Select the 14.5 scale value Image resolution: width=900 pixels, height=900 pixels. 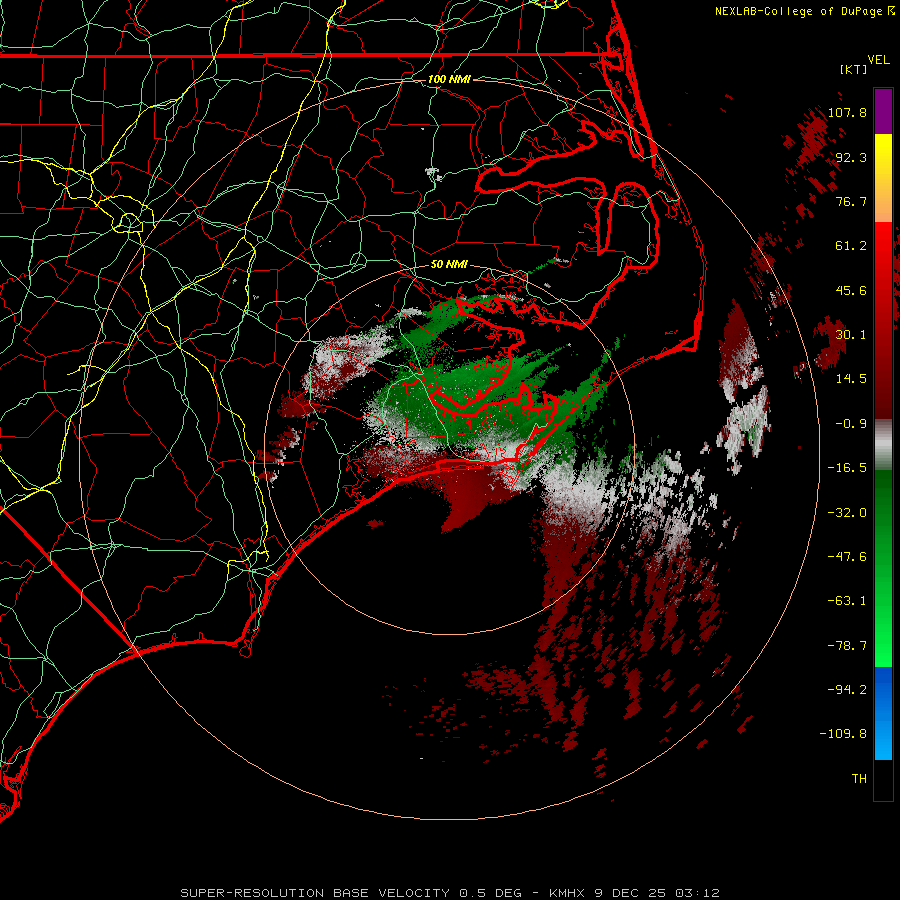[x=851, y=379]
